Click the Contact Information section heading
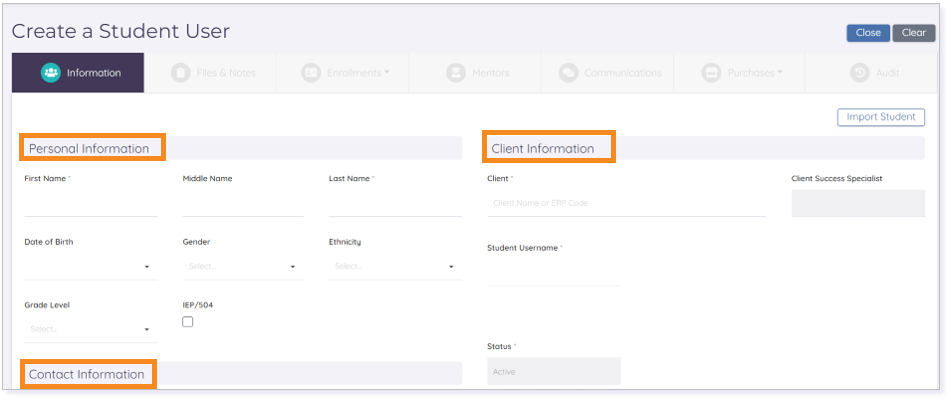 click(x=87, y=374)
